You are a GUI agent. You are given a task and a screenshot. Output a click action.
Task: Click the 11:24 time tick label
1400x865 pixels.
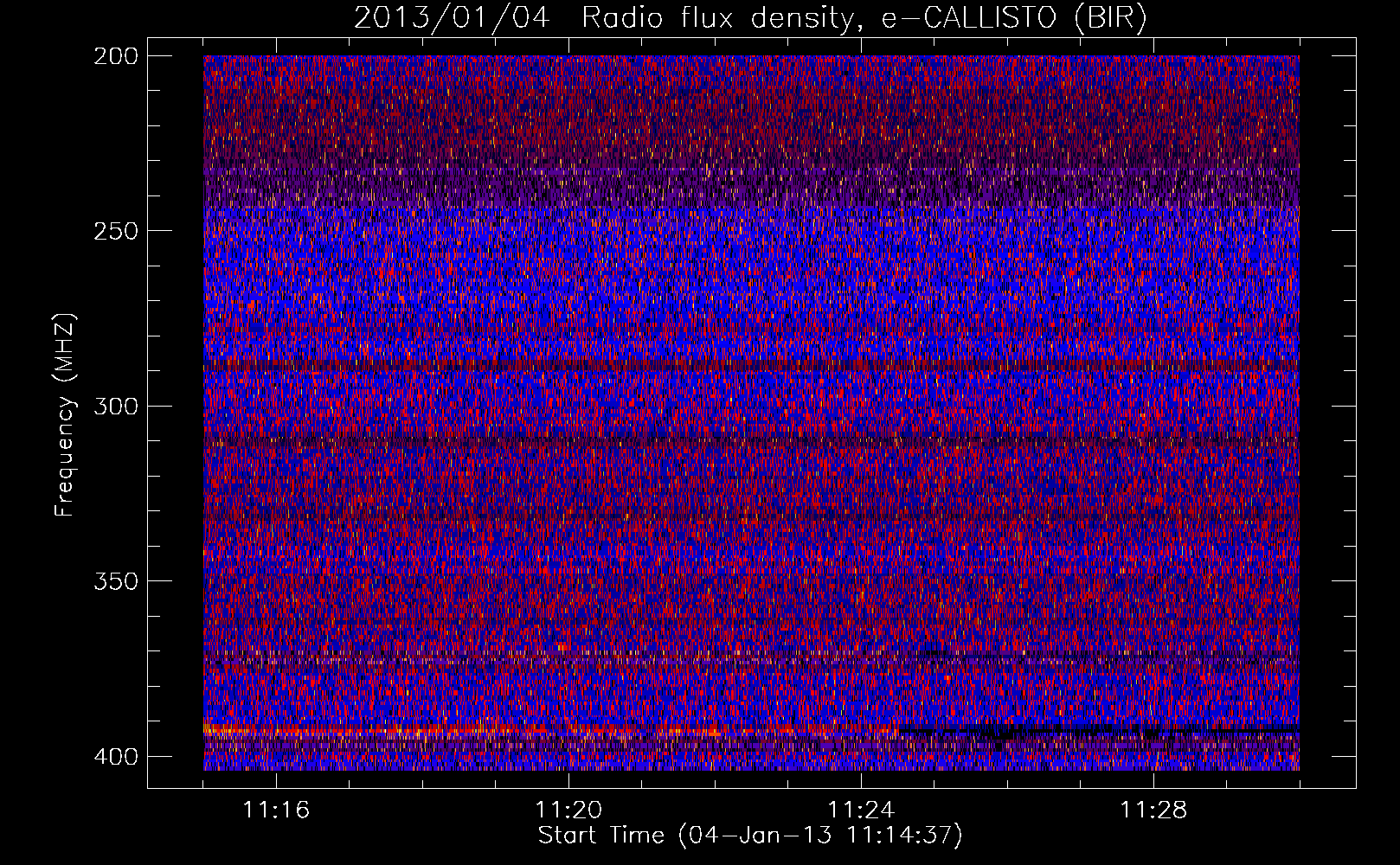[861, 811]
